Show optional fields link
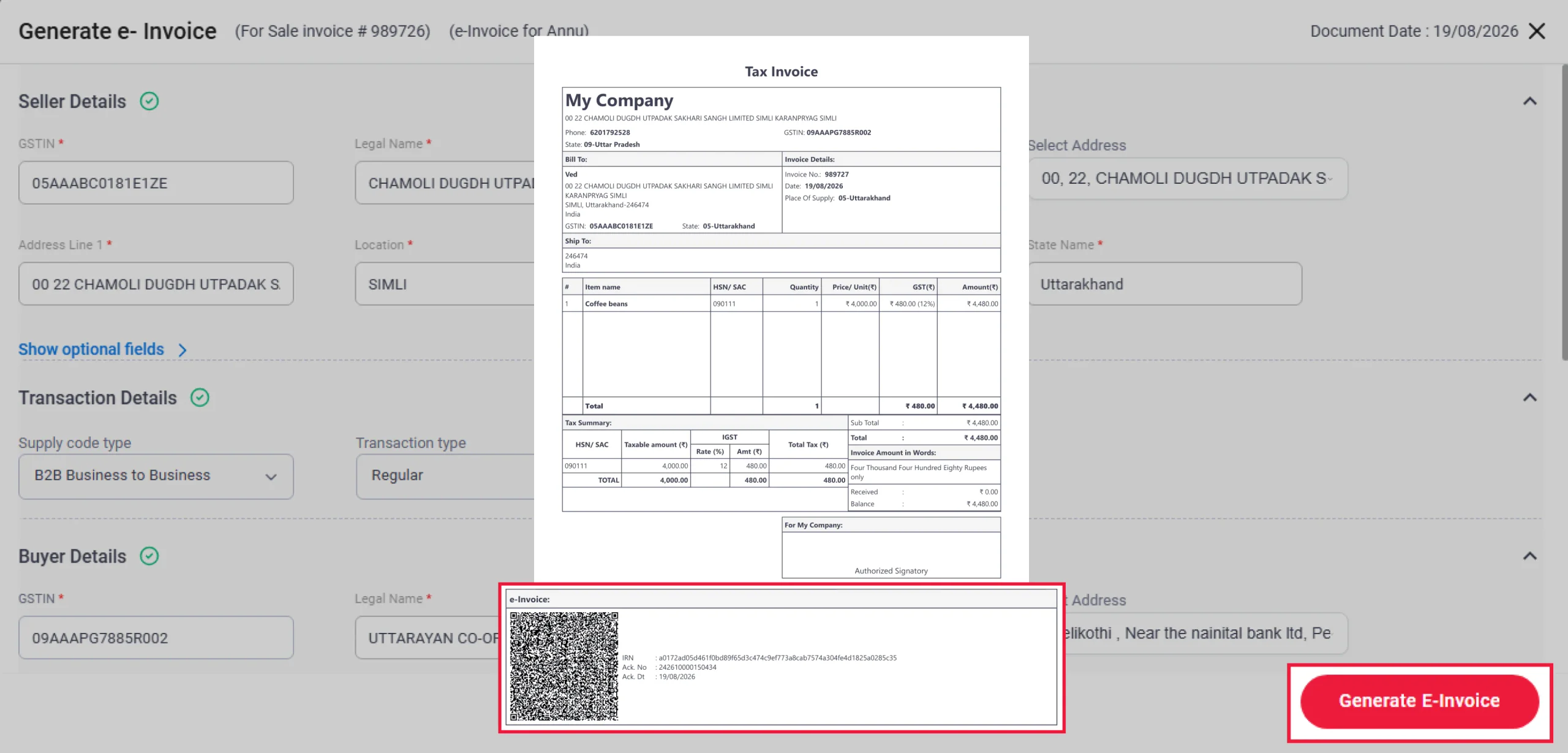The width and height of the screenshot is (1568, 753). pos(91,349)
